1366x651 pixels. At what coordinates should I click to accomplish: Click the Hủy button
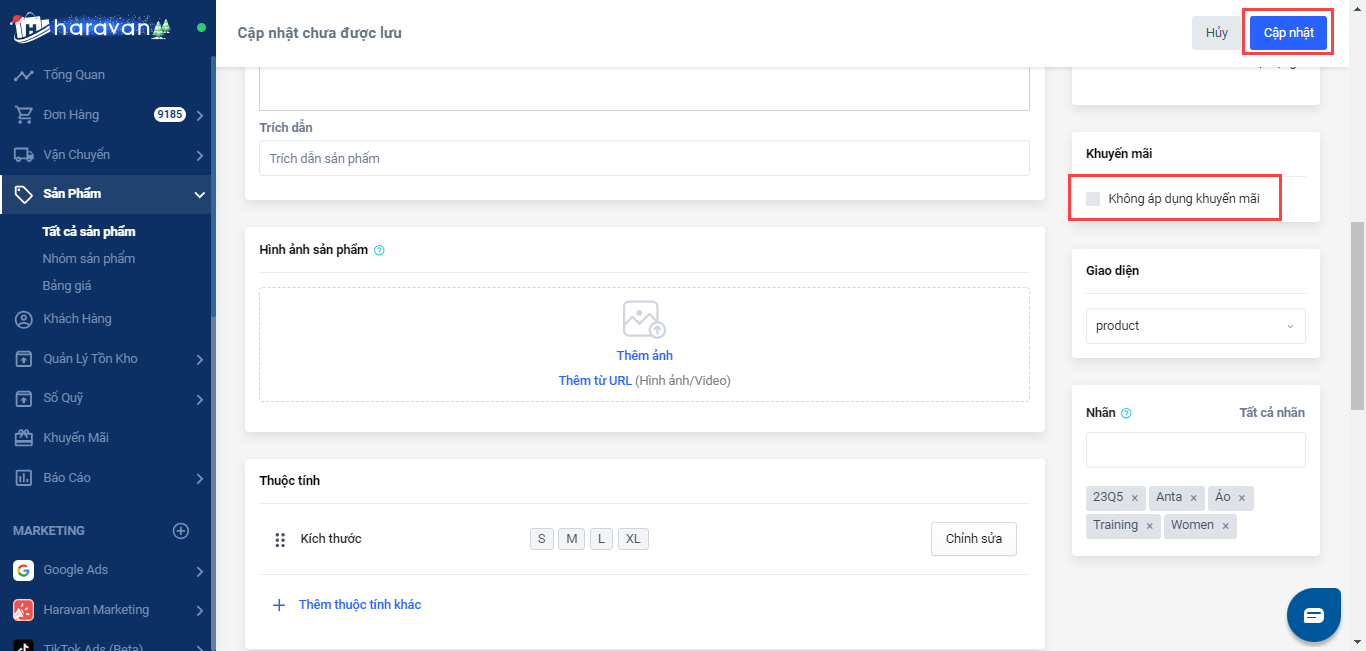point(1216,33)
